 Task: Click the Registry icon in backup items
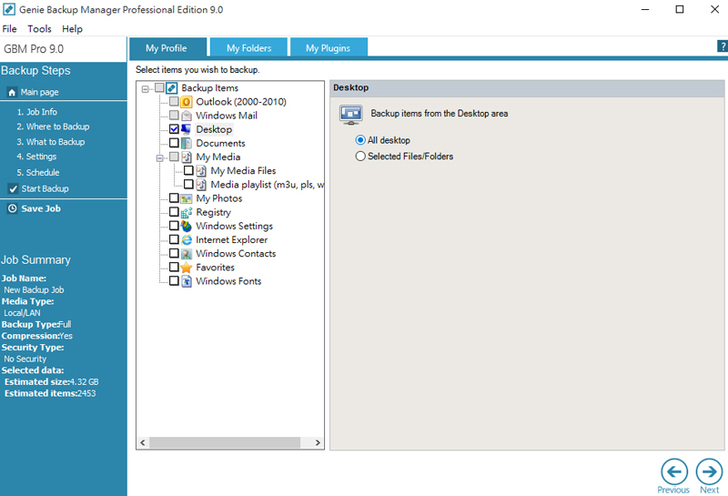(x=187, y=212)
